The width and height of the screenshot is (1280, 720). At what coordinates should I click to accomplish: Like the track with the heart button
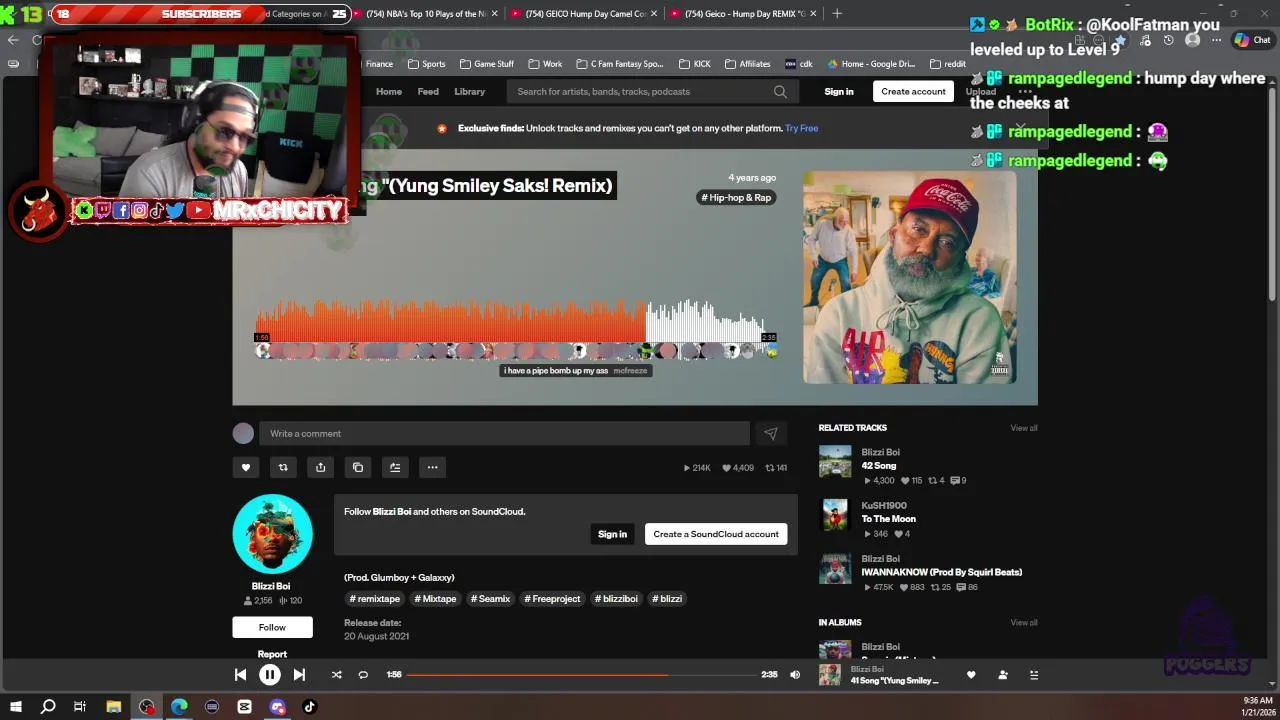coord(245,467)
